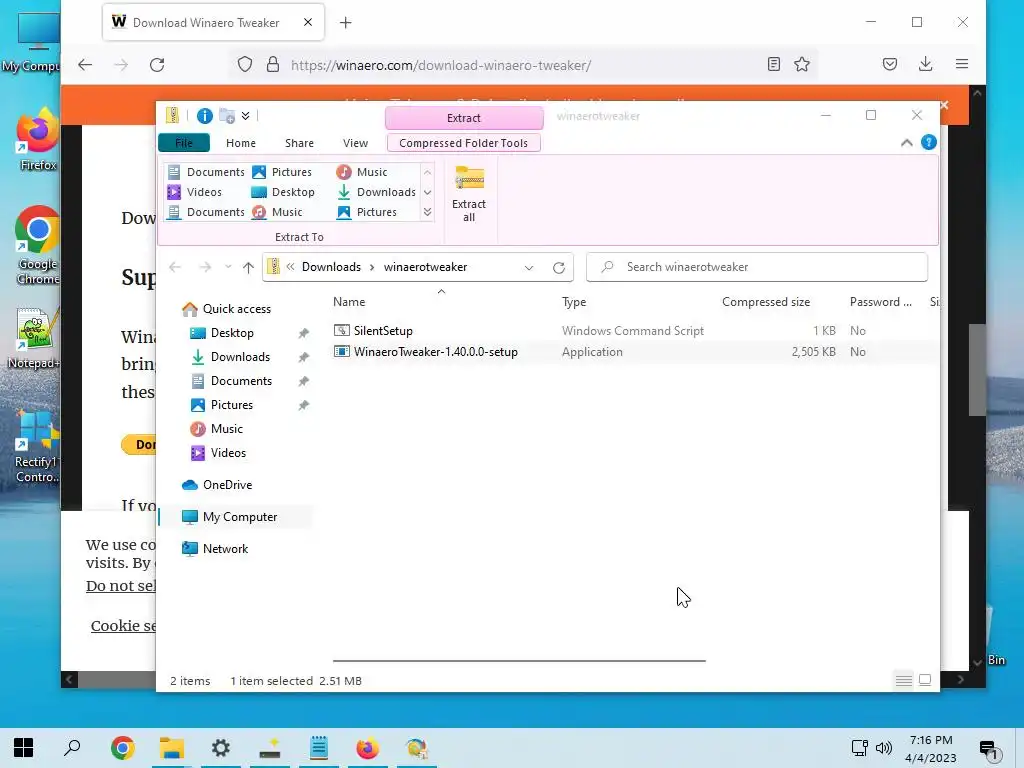
Task: Sort by Compressed size column header
Action: [765, 302]
